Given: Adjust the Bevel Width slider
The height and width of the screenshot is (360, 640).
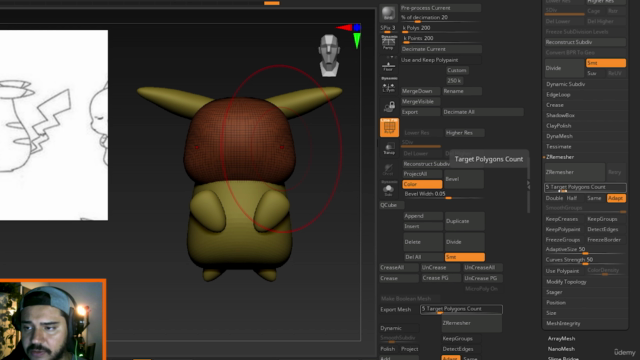Looking at the screenshot, I should click(443, 194).
